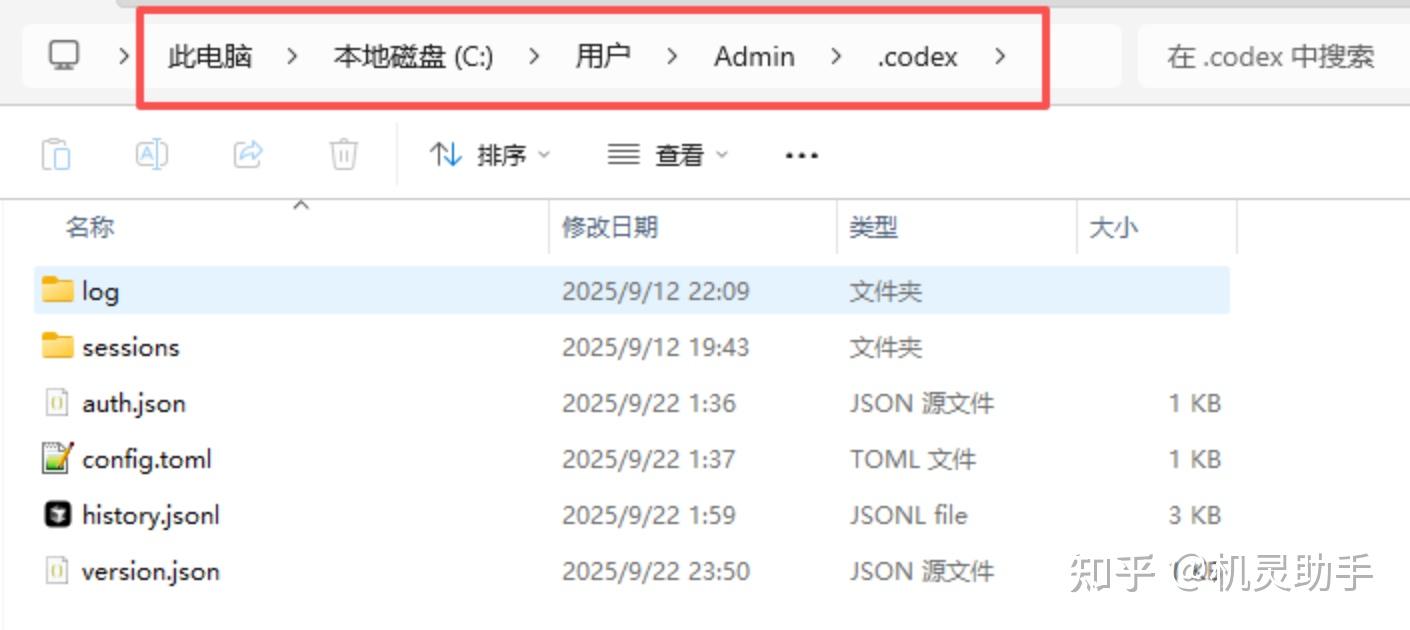This screenshot has height=630, width=1410.
Task: Go to 本地磁盘 (C:) in breadcrumb
Action: [x=413, y=57]
